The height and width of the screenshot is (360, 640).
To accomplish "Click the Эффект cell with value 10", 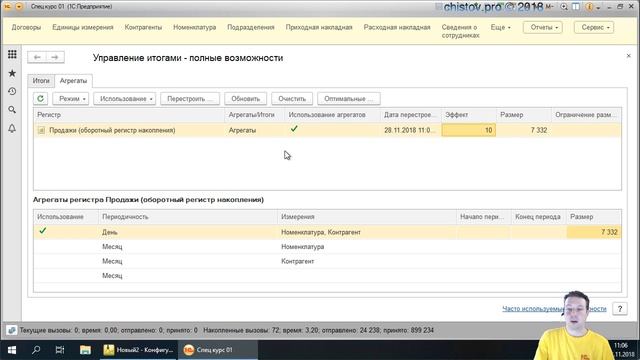I will coord(469,130).
